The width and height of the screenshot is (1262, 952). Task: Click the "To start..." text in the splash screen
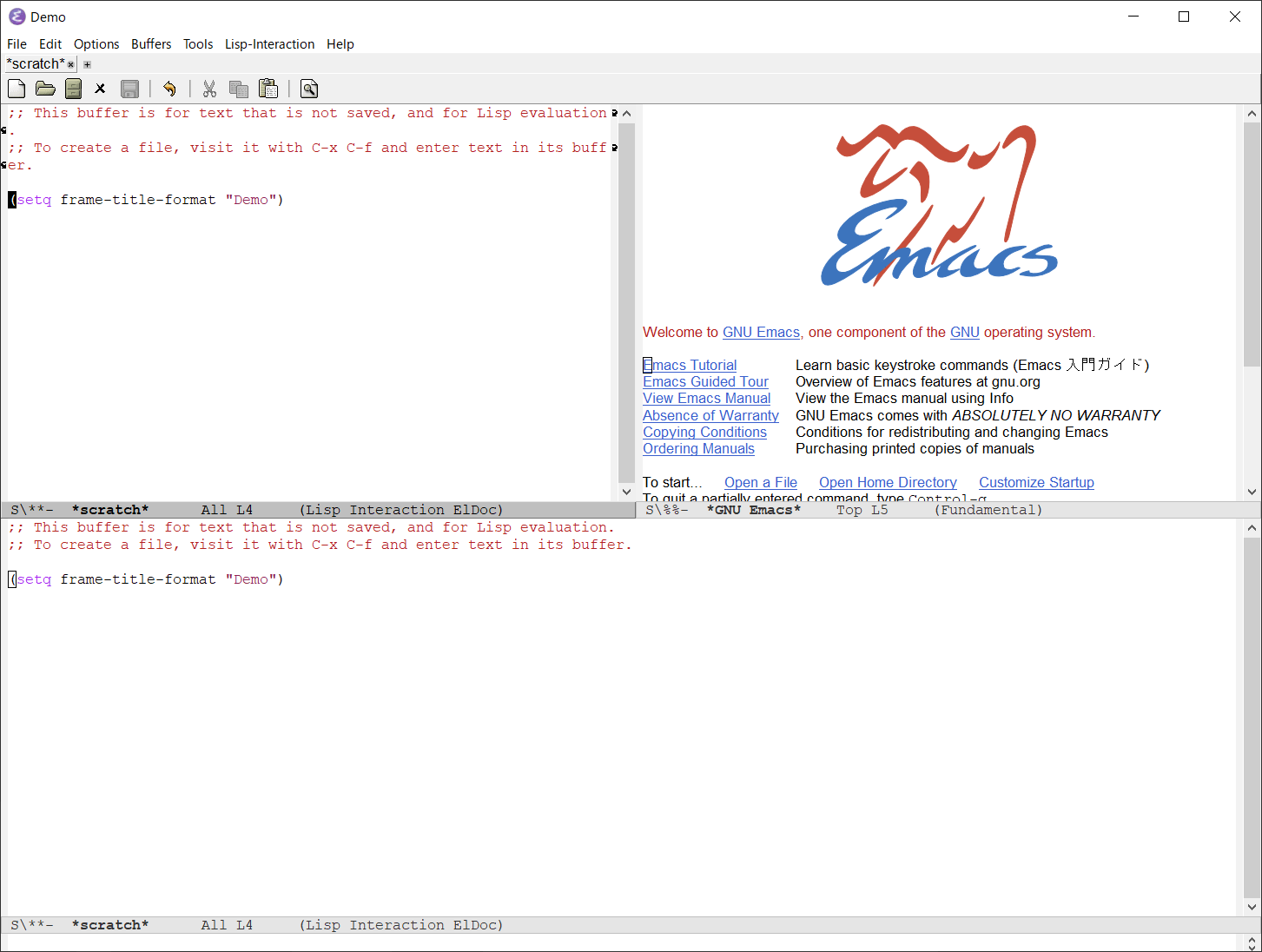click(x=672, y=483)
